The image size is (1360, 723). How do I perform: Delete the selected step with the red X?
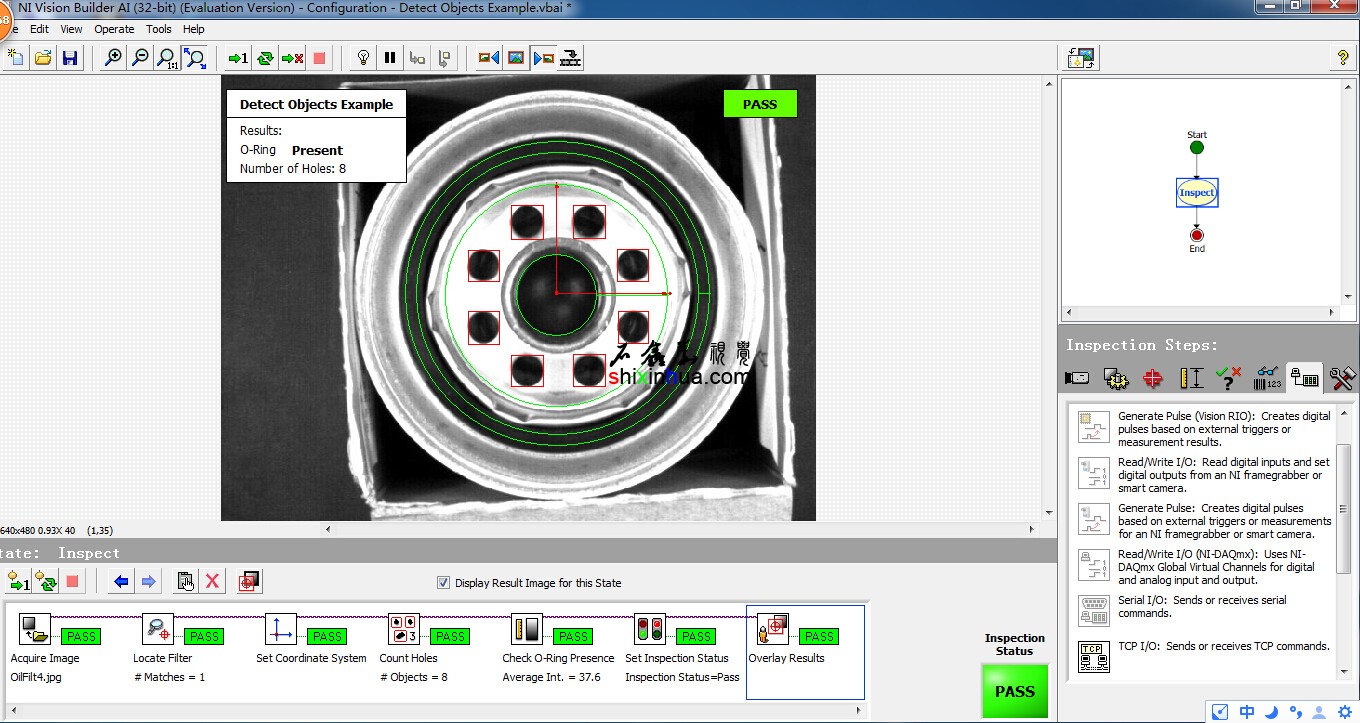pos(212,581)
